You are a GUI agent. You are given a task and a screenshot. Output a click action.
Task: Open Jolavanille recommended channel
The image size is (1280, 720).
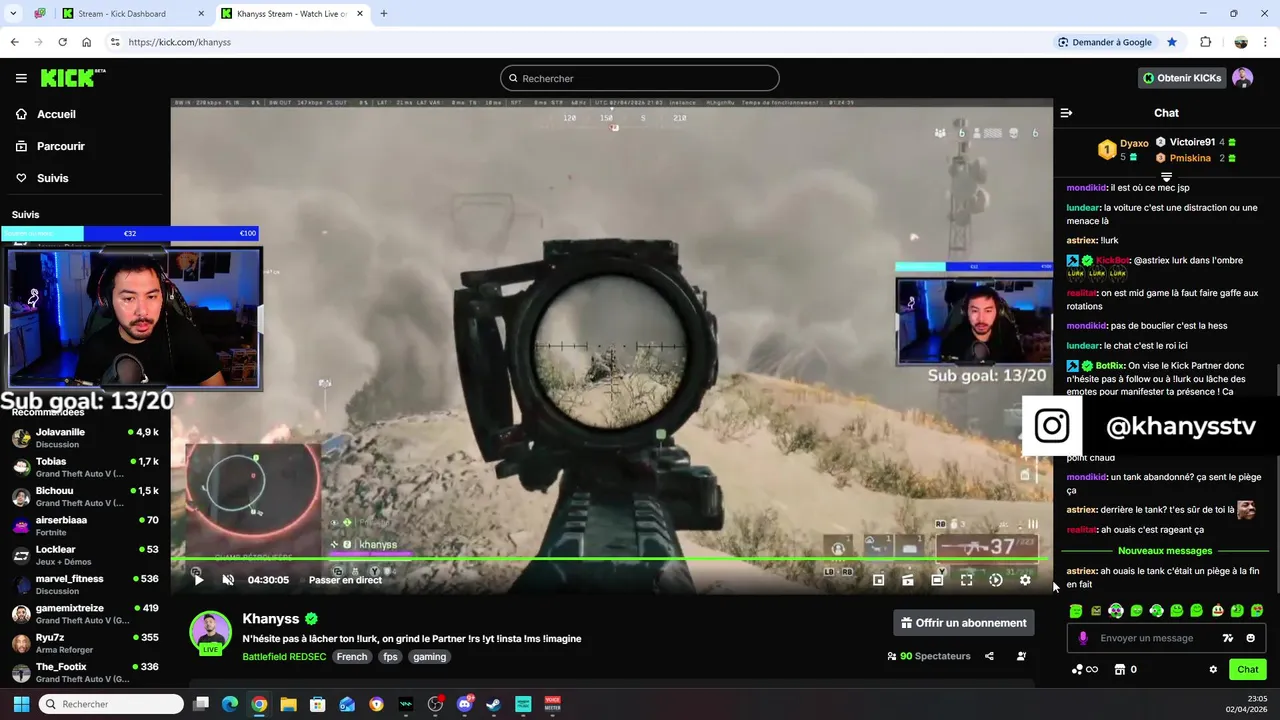click(x=85, y=438)
